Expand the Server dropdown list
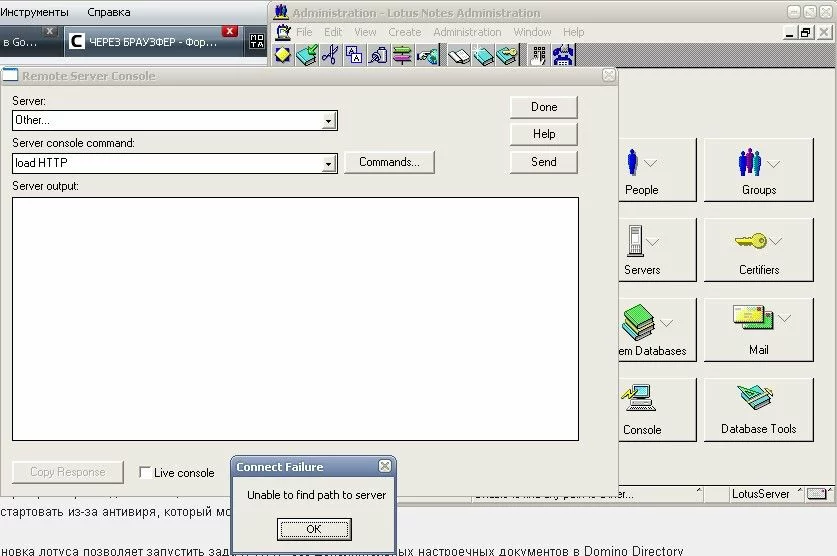Screen dimensions: 837x556 [x=328, y=121]
